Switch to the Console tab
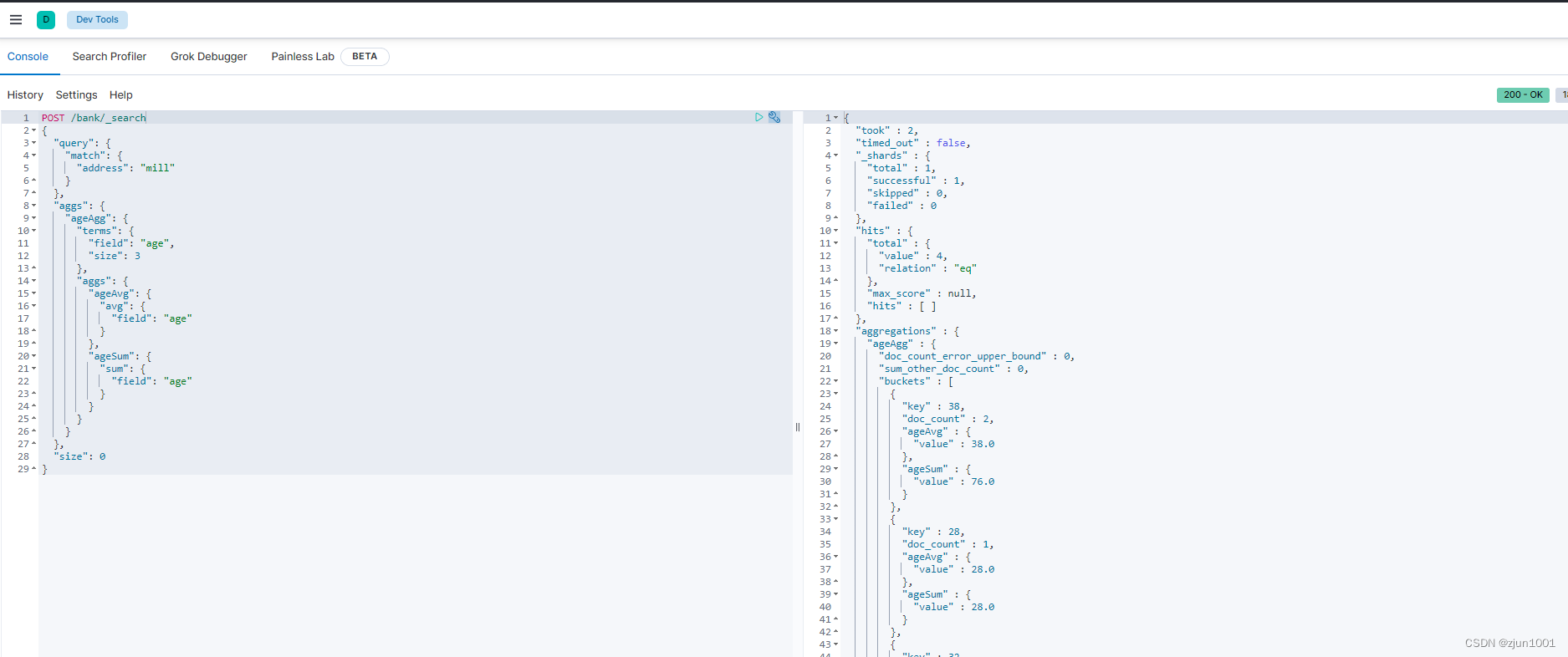This screenshot has width=1568, height=657. click(28, 56)
